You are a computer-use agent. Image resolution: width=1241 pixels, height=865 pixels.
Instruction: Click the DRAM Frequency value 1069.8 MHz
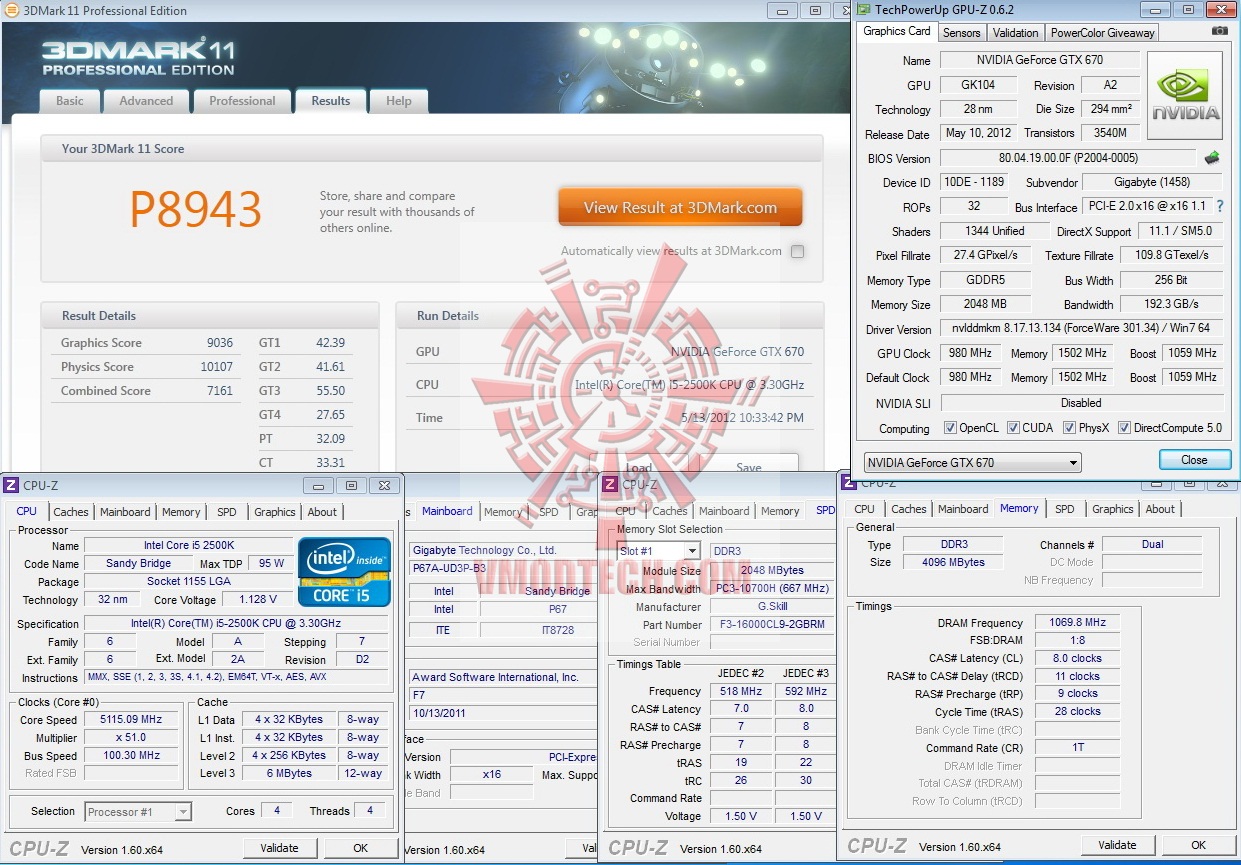coord(1077,623)
